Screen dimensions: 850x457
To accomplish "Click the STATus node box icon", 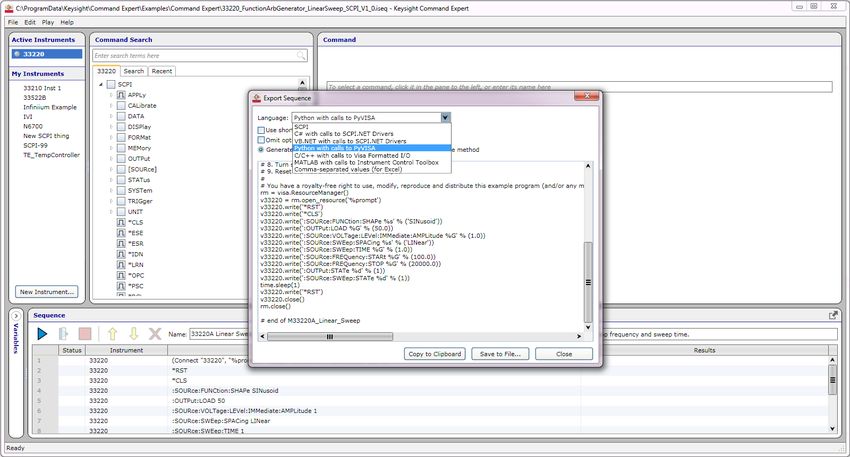I will [x=121, y=180].
